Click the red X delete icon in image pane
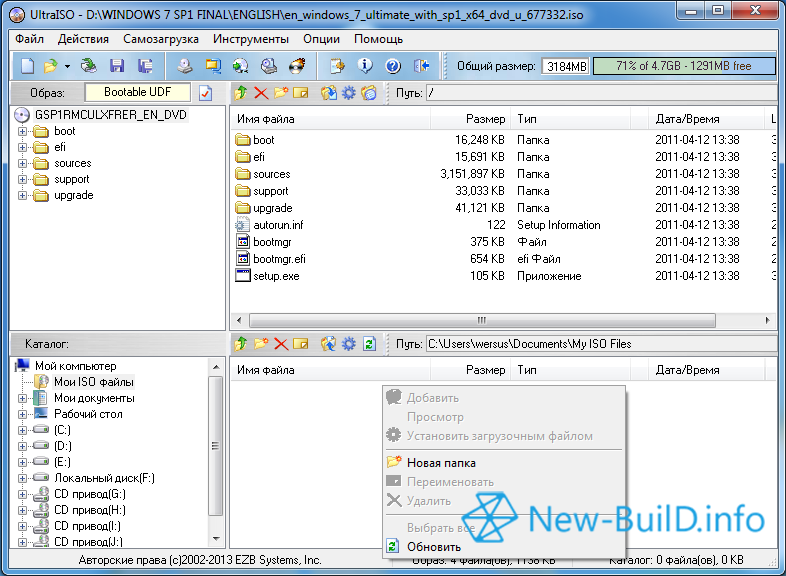 pyautogui.click(x=261, y=93)
